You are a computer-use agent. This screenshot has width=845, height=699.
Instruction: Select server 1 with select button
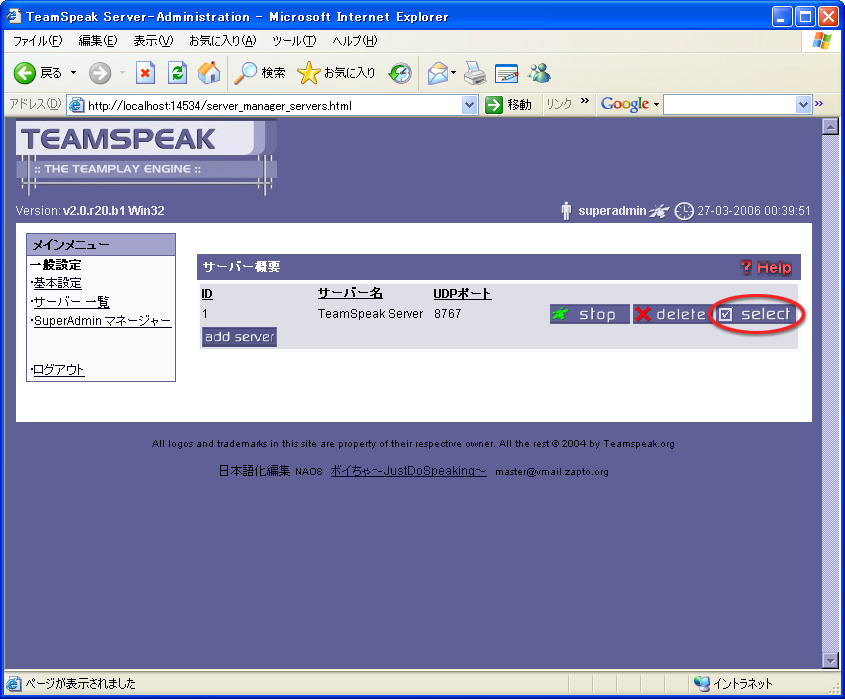coord(756,314)
